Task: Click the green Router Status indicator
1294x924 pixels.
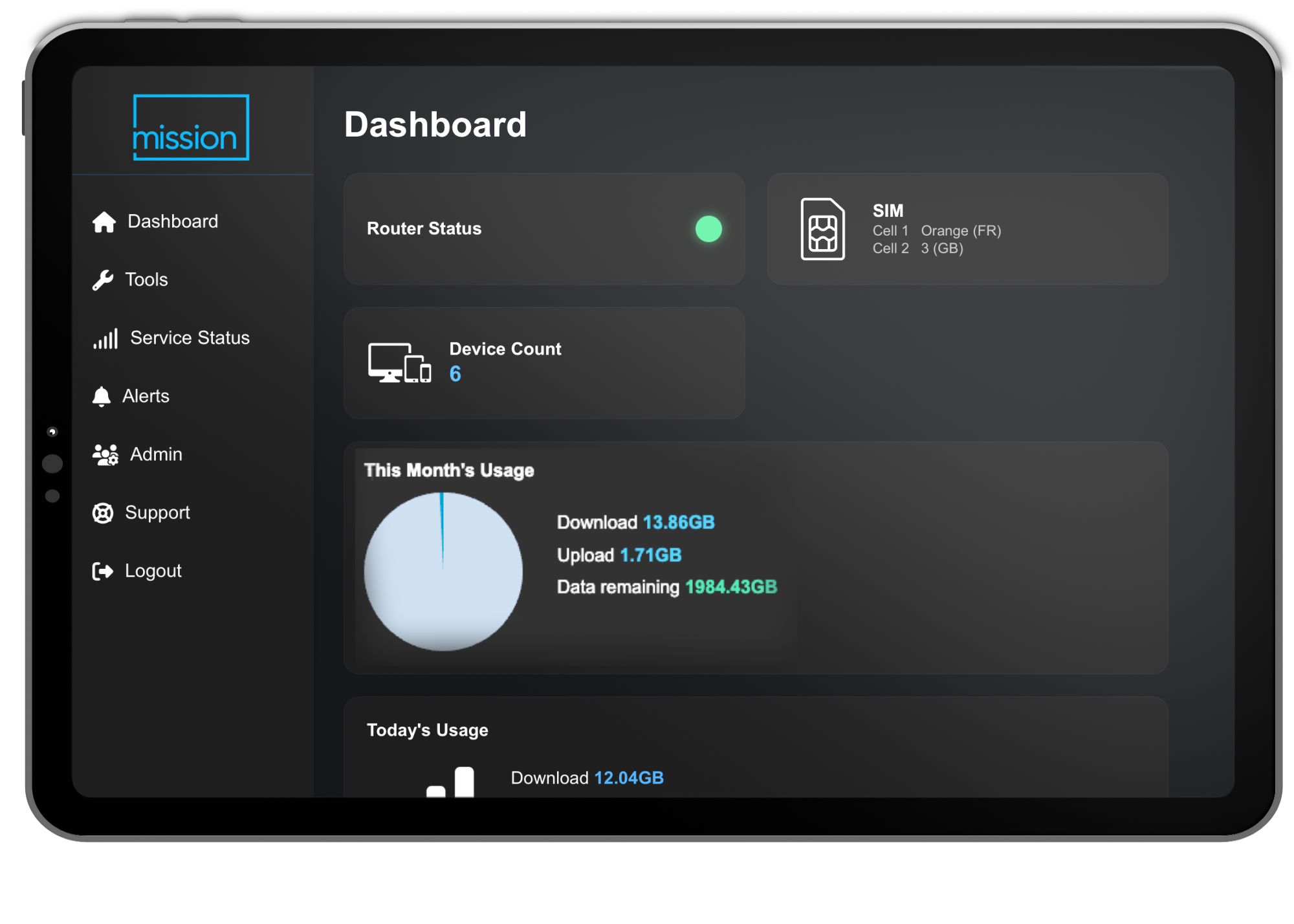Action: pyautogui.click(x=708, y=229)
